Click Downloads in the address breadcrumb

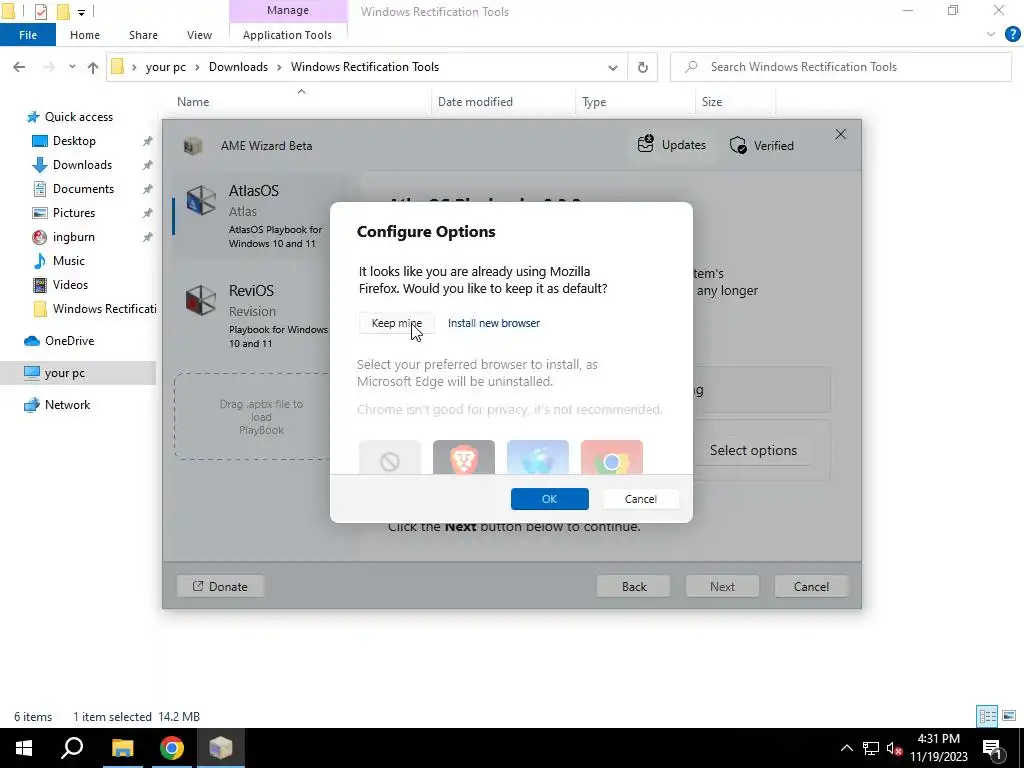[238, 67]
